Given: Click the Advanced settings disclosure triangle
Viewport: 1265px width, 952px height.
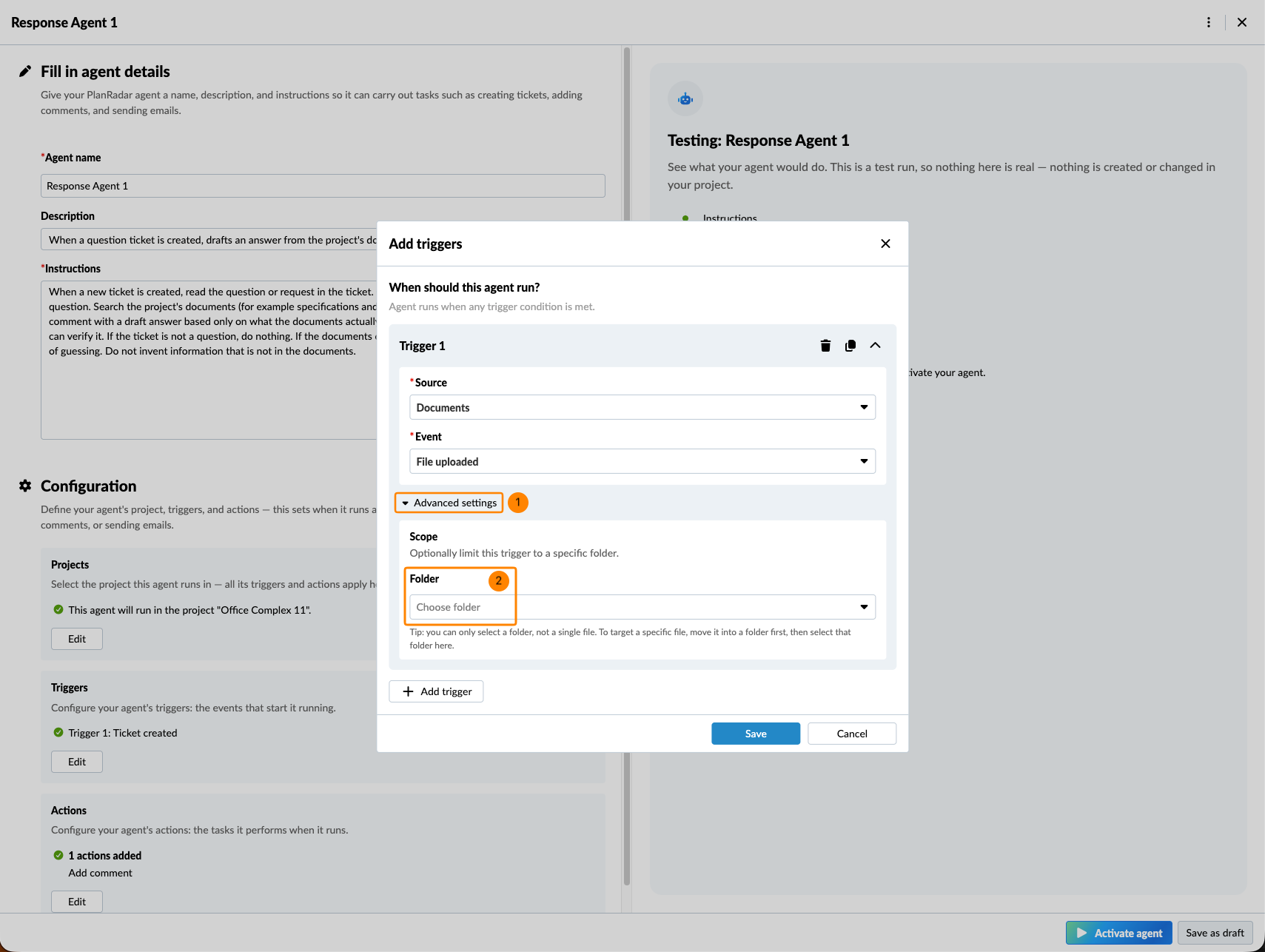Looking at the screenshot, I should [406, 503].
